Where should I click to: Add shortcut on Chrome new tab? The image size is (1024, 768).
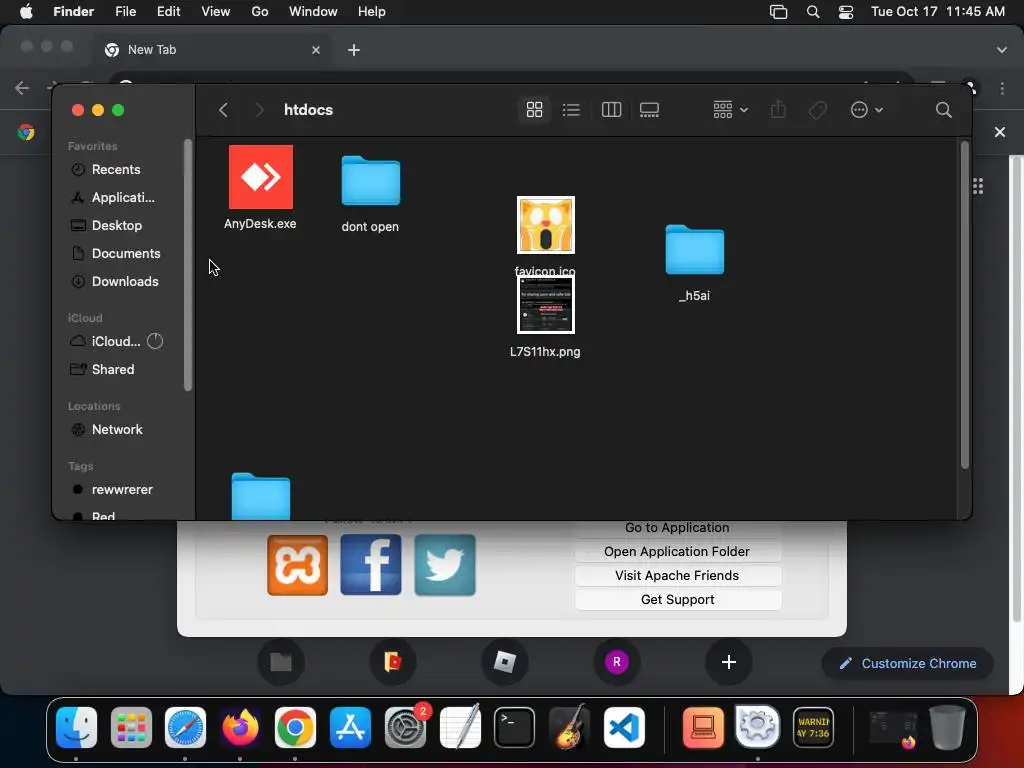pyautogui.click(x=729, y=662)
